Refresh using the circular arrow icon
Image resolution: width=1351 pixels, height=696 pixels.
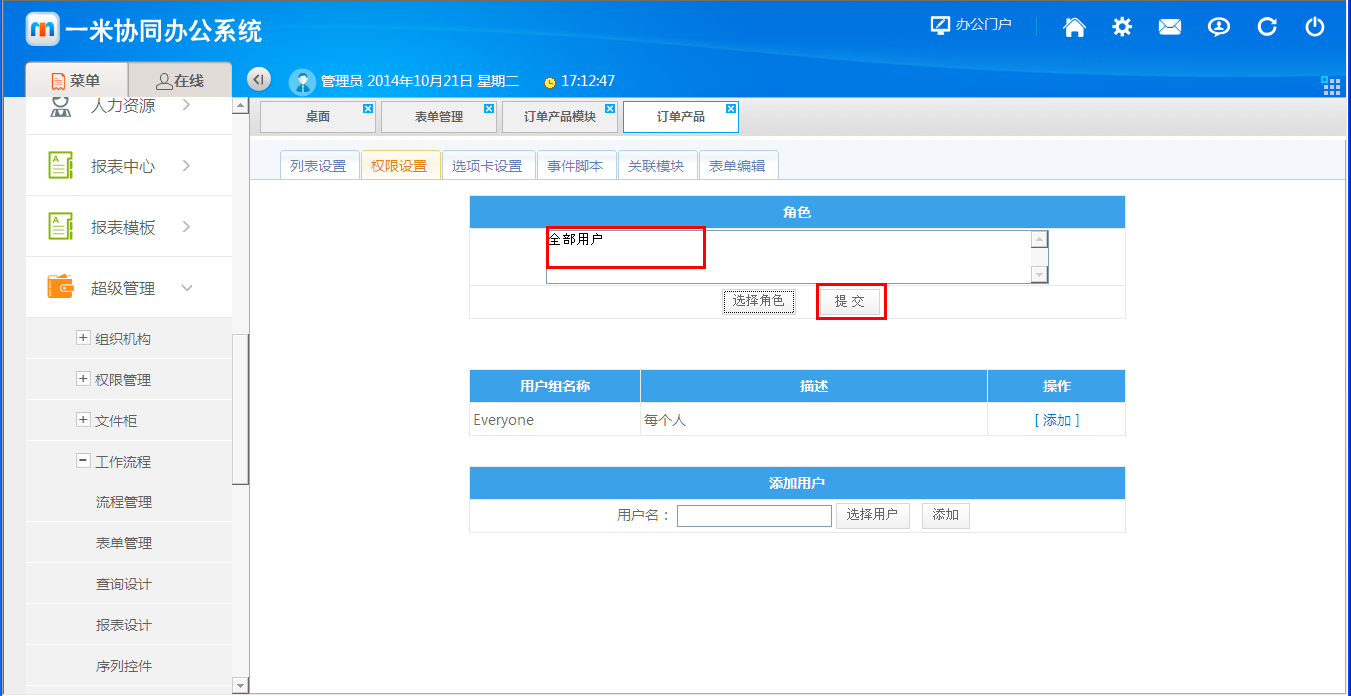pyautogui.click(x=1267, y=27)
